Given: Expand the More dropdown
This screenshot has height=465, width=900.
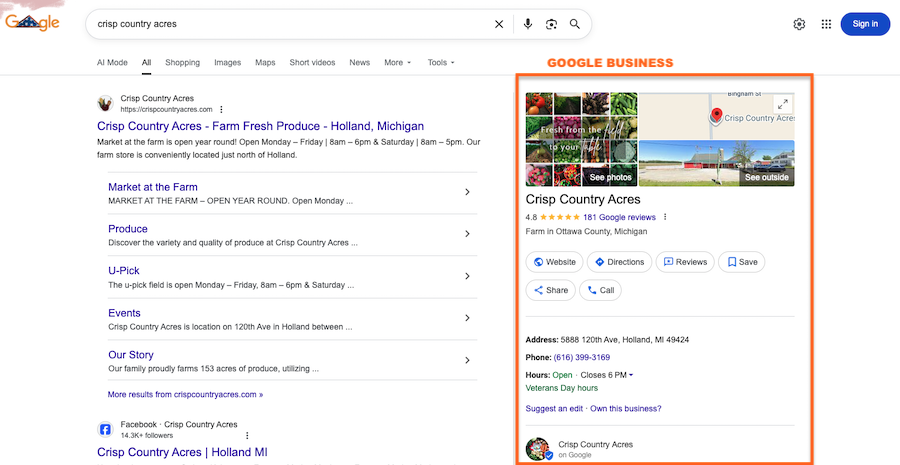Looking at the screenshot, I should pos(398,63).
